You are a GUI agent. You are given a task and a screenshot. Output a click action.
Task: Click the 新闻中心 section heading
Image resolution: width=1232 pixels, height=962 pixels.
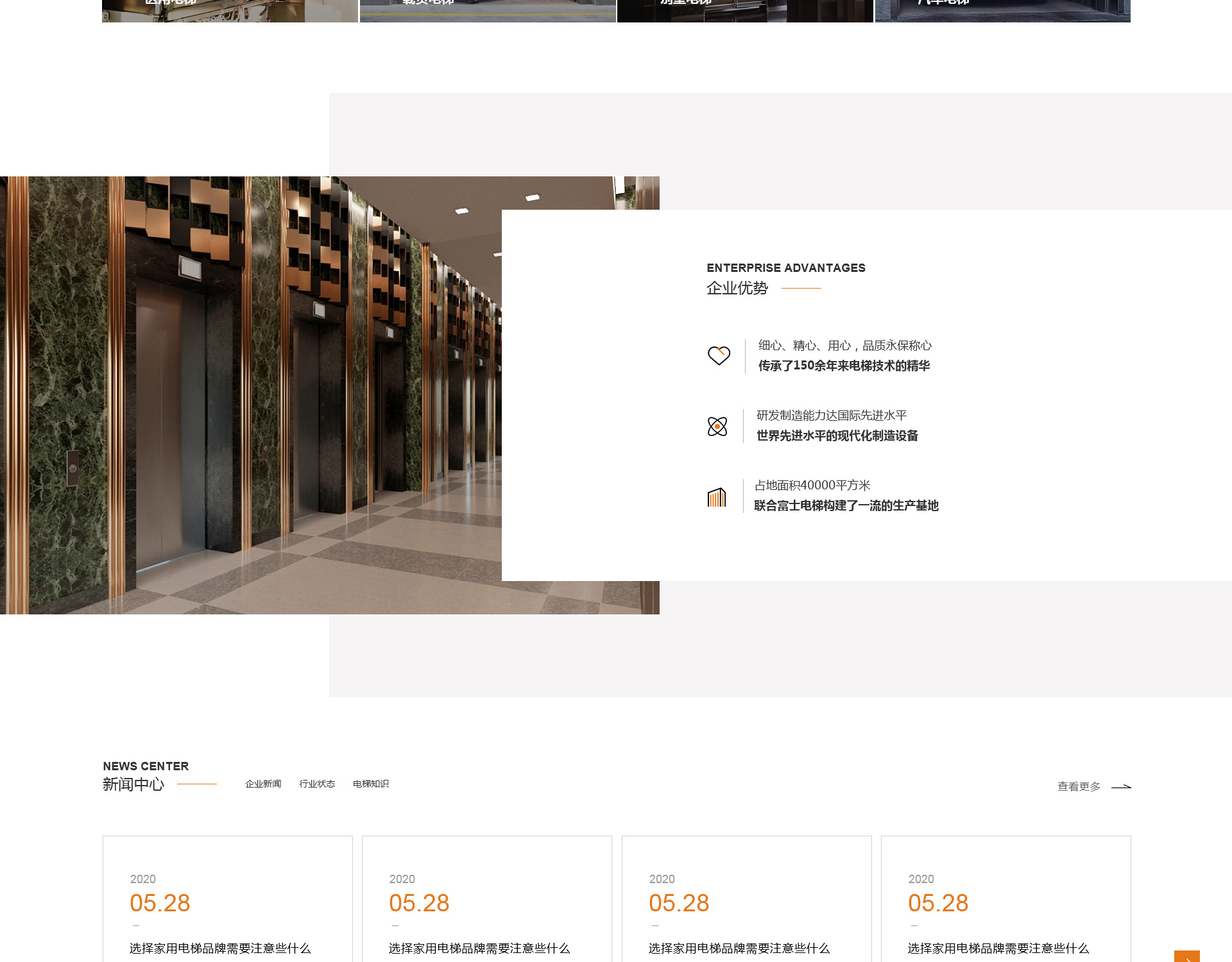(133, 784)
